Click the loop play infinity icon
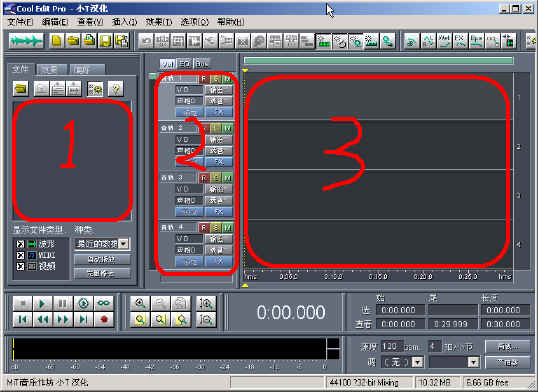The image size is (538, 392). (x=103, y=304)
